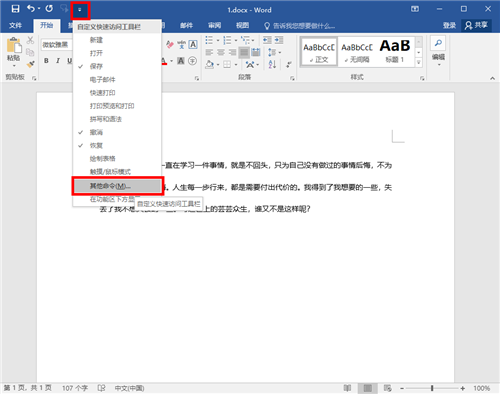Toggle Bold formatting button

point(46,61)
